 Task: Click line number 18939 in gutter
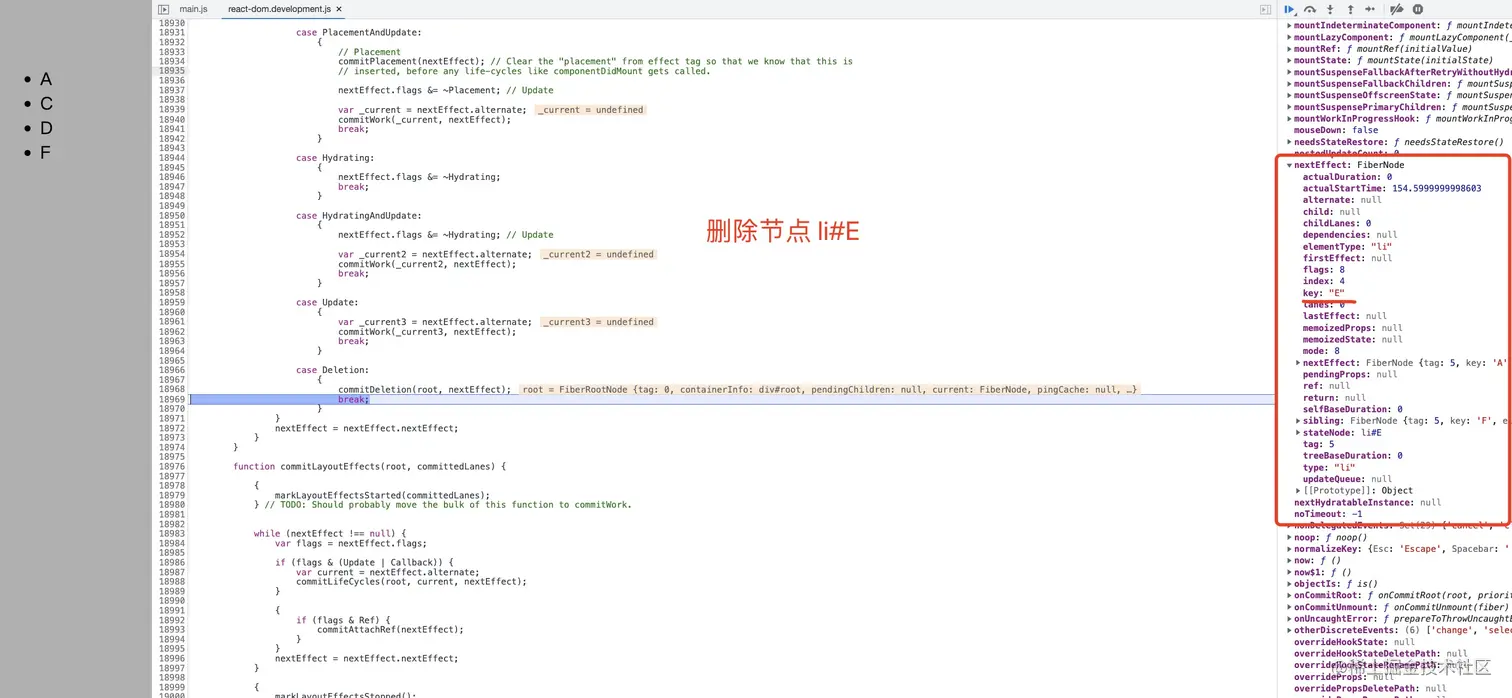172,109
